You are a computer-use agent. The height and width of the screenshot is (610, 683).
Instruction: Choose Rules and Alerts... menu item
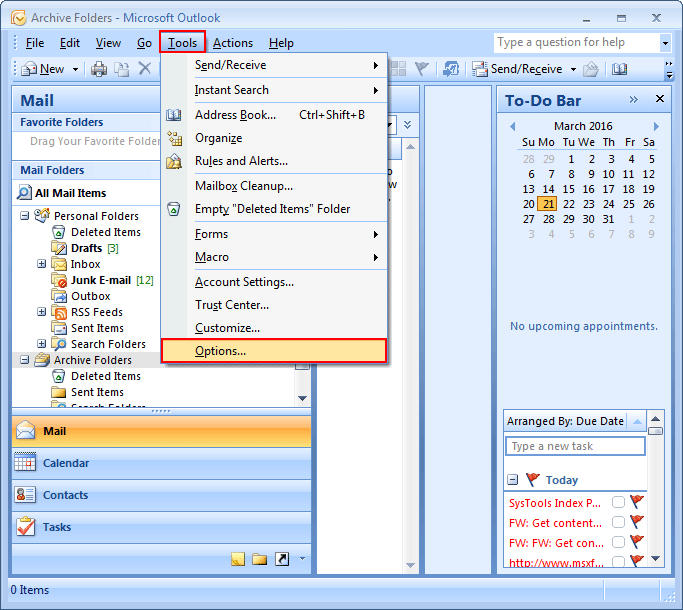coord(274,161)
